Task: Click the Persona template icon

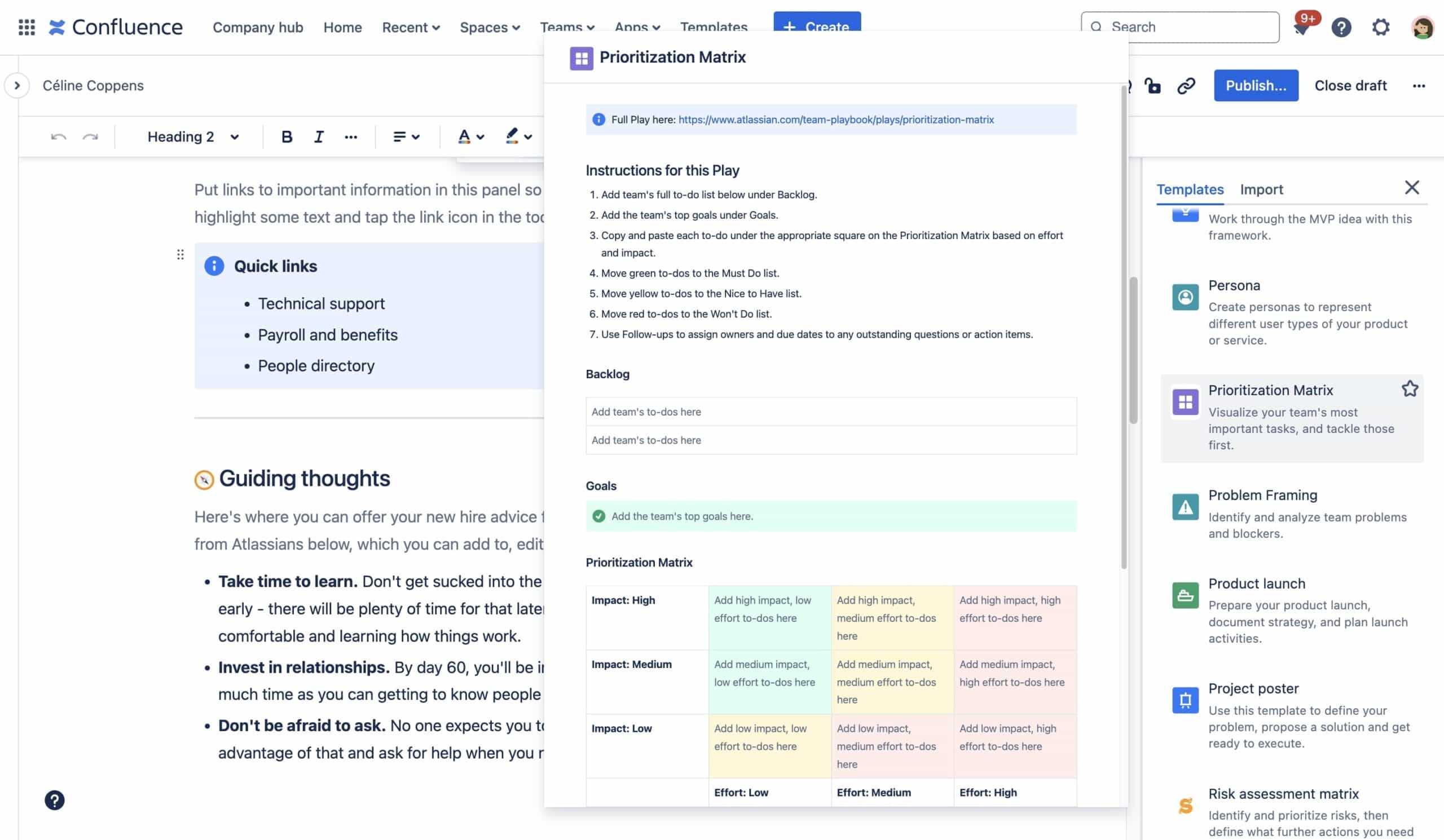Action: (1185, 297)
